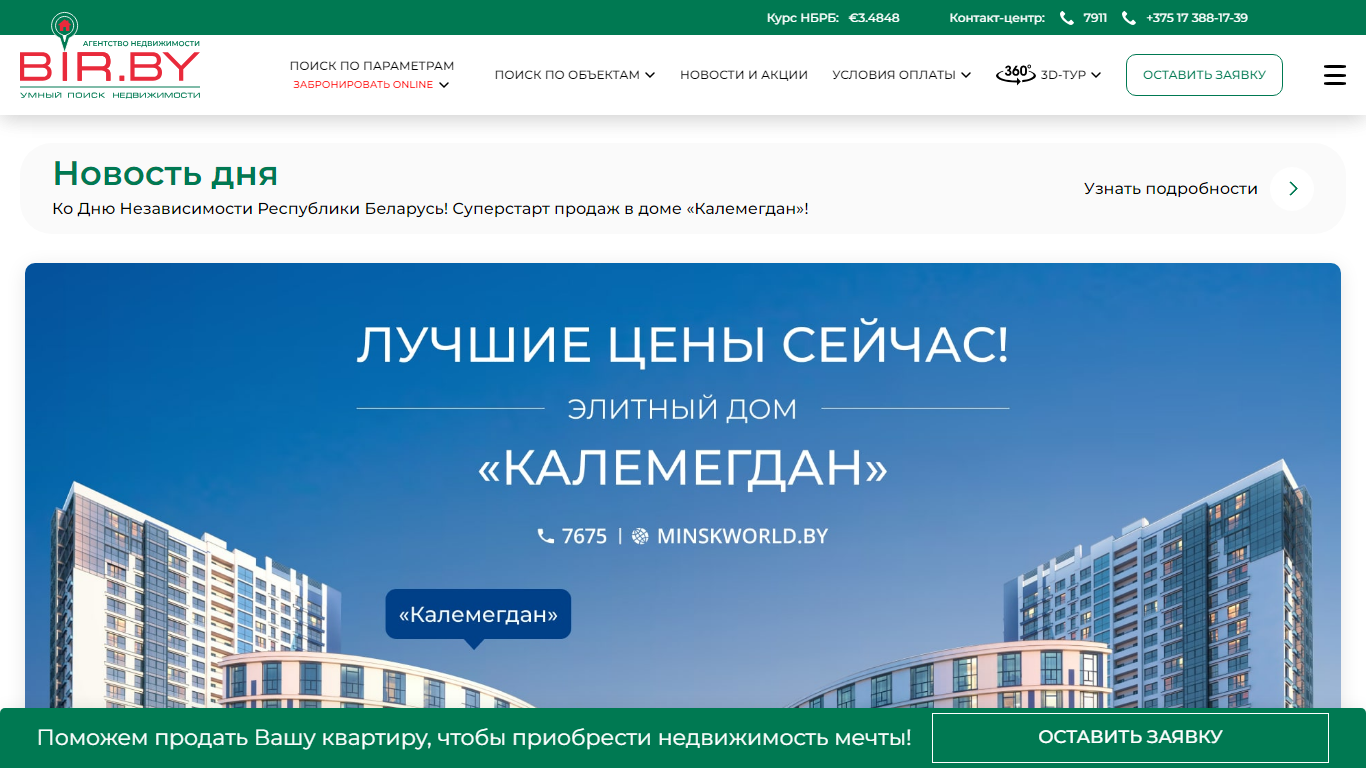Click the Курс НБРБ €3.4848 rate
The image size is (1366, 768).
click(x=833, y=18)
